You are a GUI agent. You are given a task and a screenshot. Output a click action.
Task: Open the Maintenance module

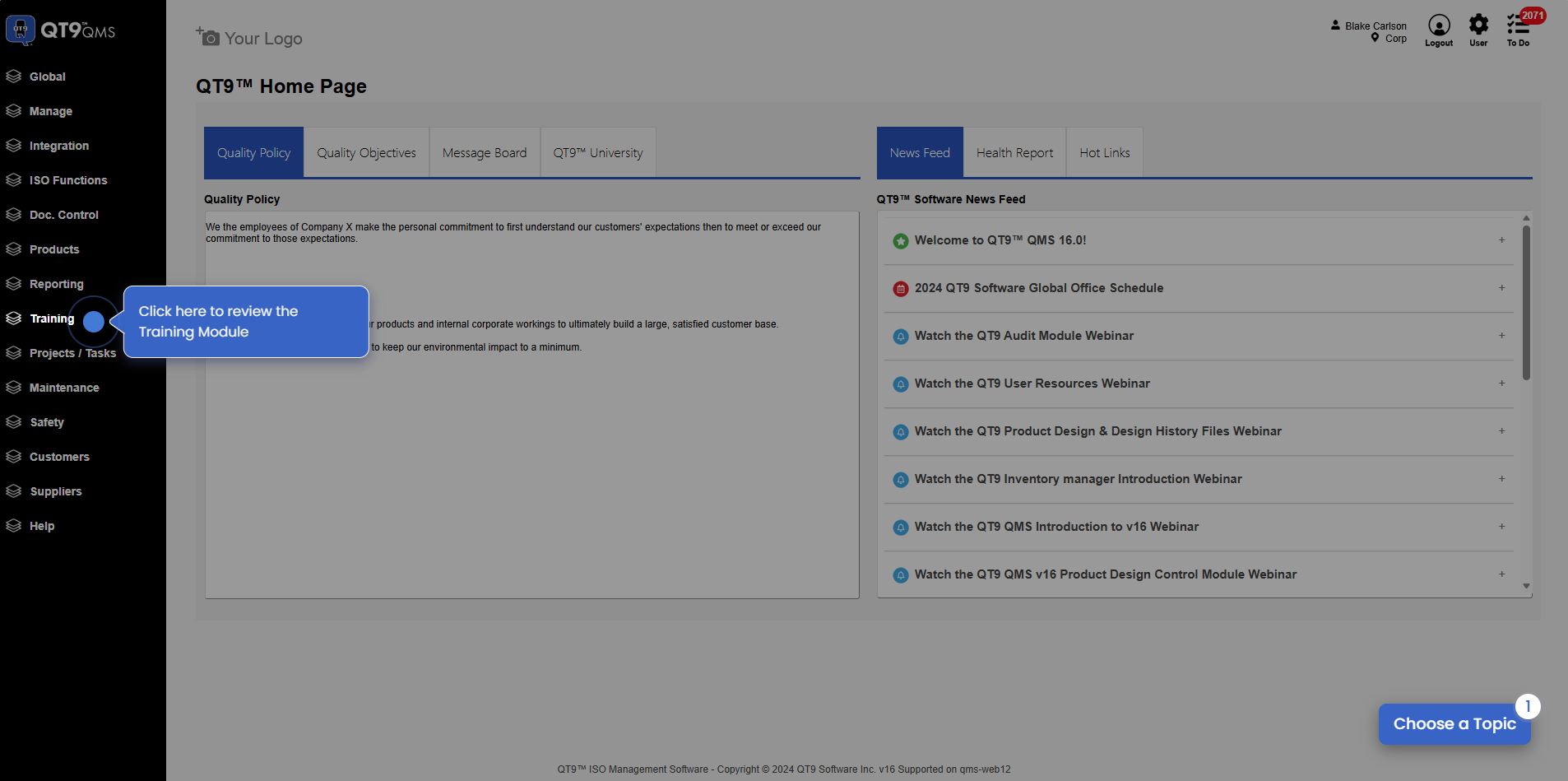pyautogui.click(x=64, y=388)
